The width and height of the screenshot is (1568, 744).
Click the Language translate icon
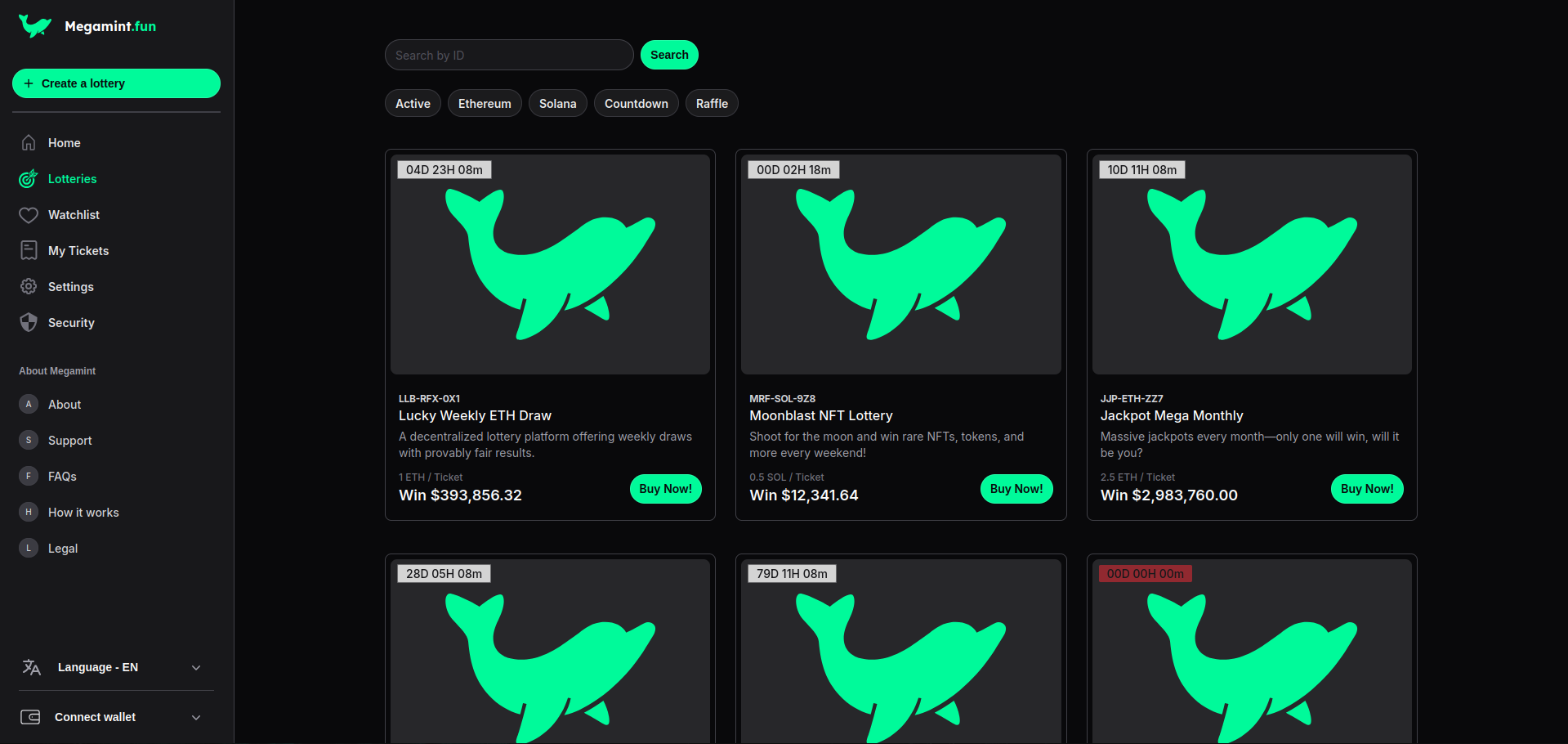(x=31, y=668)
